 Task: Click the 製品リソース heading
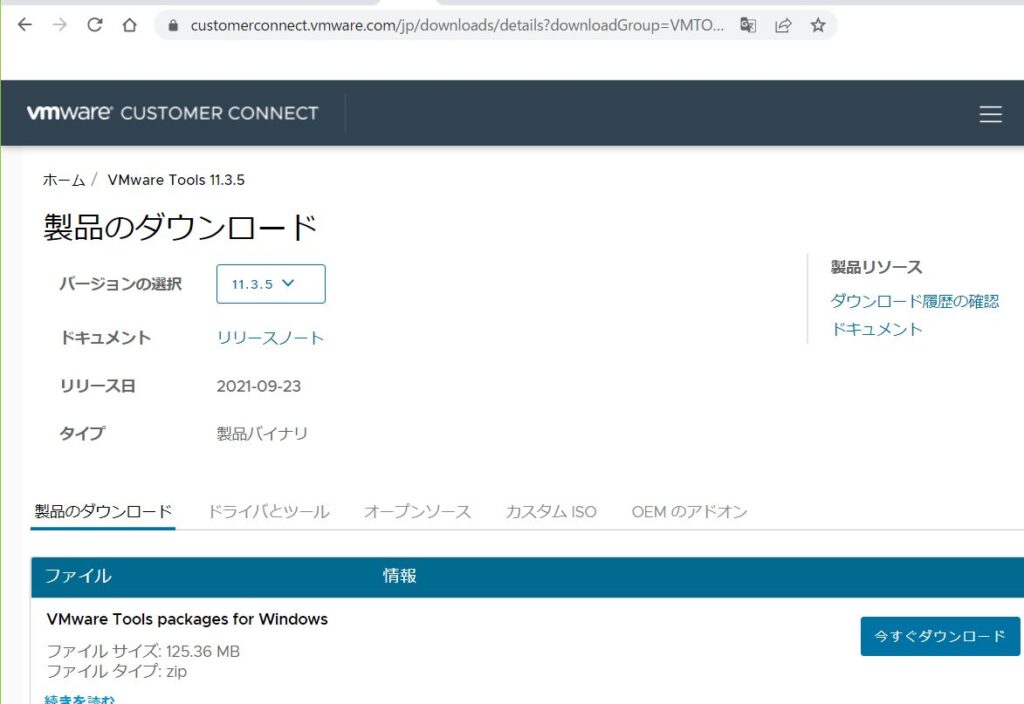click(876, 266)
